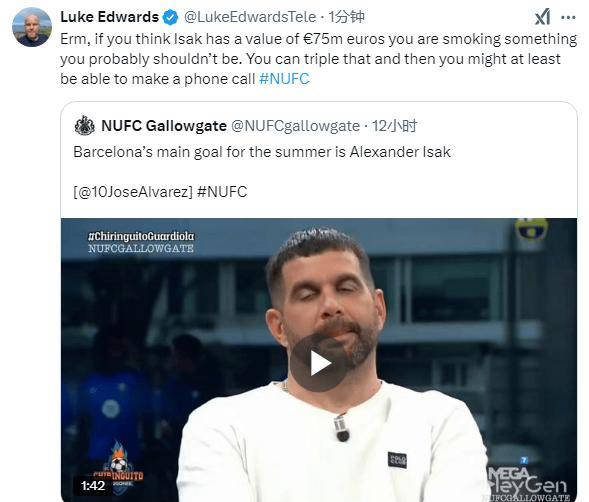
Task: Open the @NUFCgallowgate handle
Action: (x=295, y=126)
